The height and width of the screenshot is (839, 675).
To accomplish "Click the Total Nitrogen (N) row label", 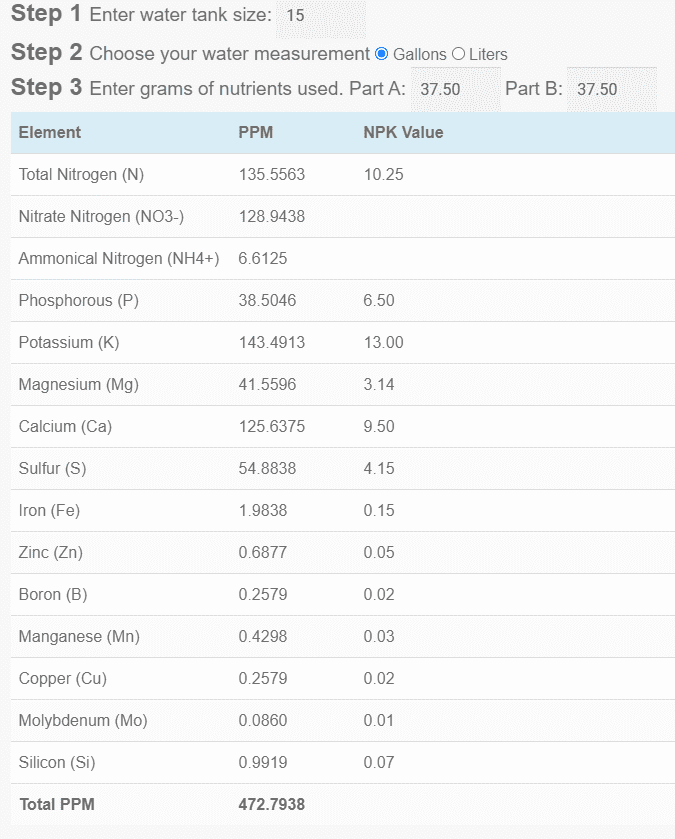I will [81, 174].
